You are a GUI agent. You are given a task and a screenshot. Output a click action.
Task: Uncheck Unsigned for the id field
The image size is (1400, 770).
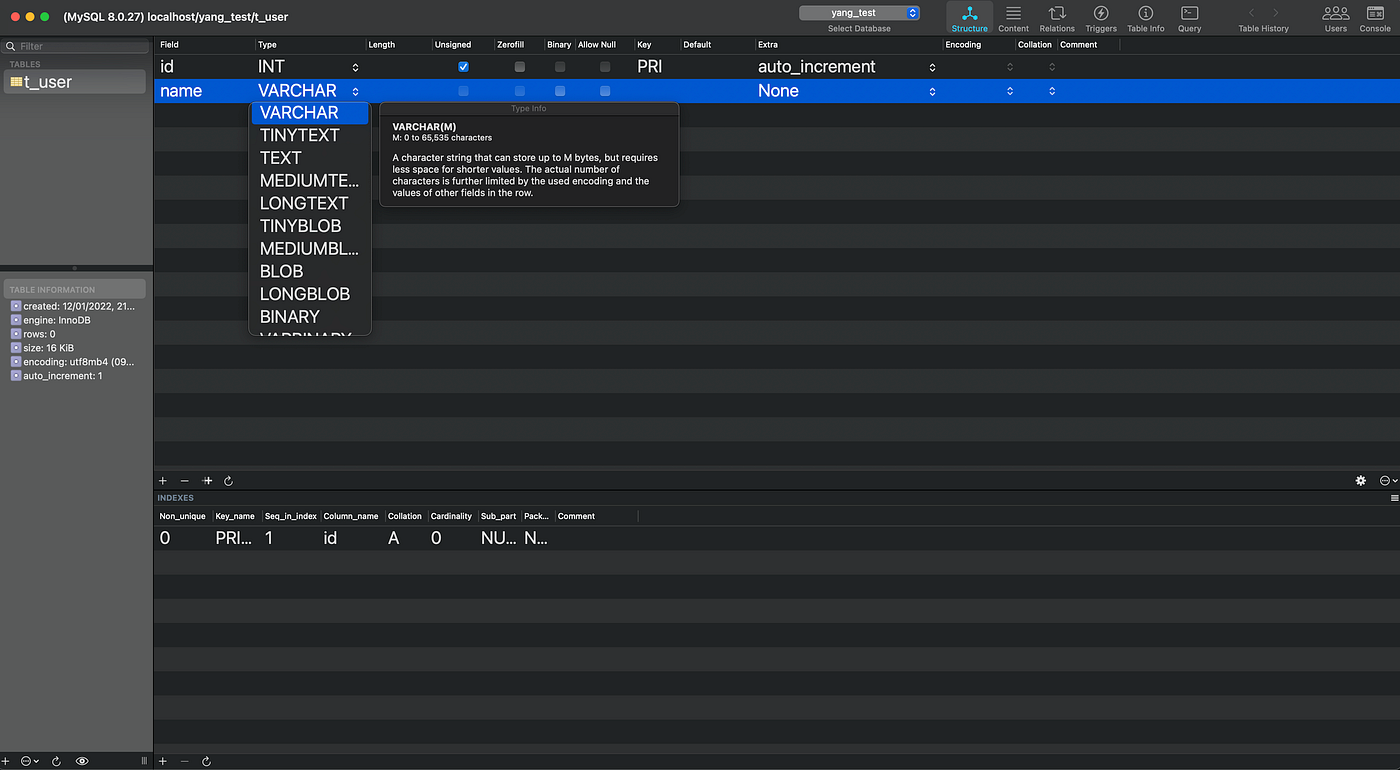coord(463,66)
